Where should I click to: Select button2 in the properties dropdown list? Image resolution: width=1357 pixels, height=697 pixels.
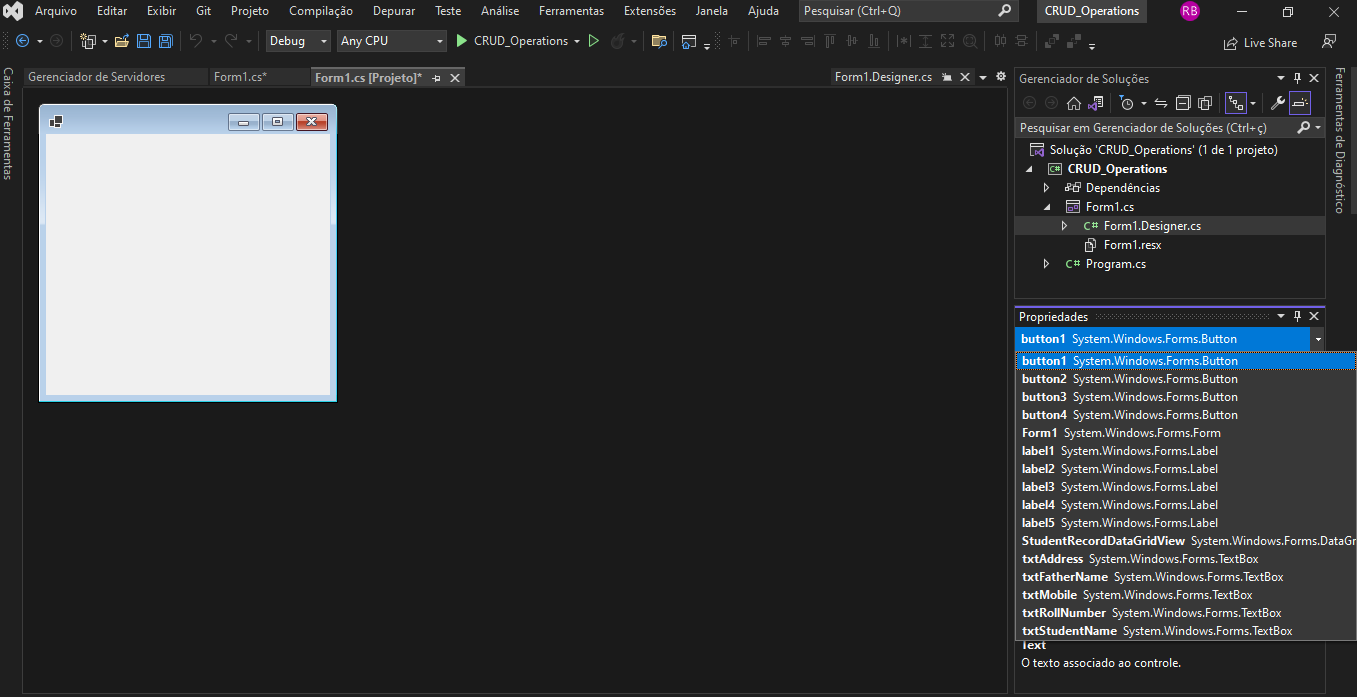1185,379
